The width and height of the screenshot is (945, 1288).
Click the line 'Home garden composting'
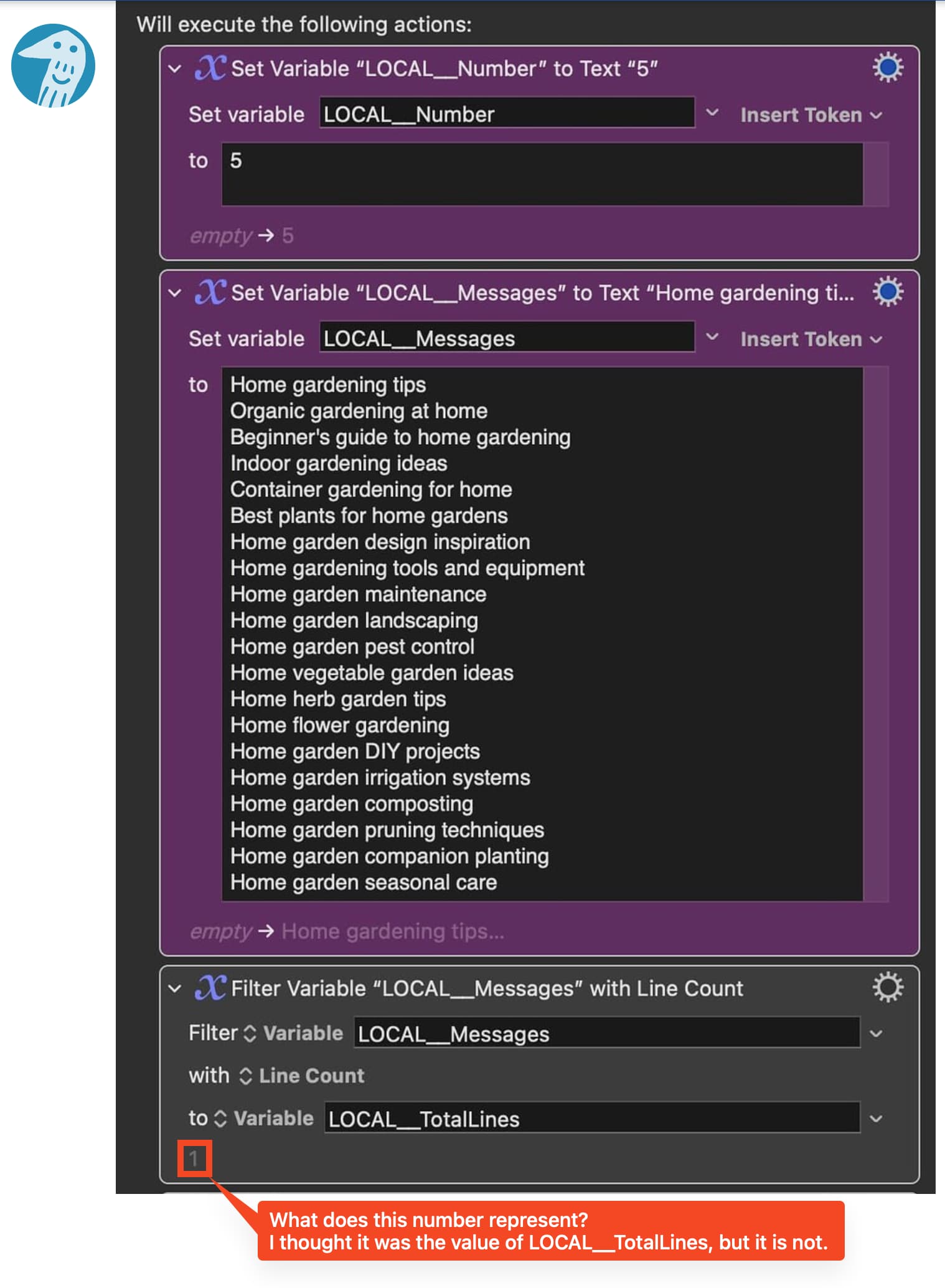coord(352,803)
